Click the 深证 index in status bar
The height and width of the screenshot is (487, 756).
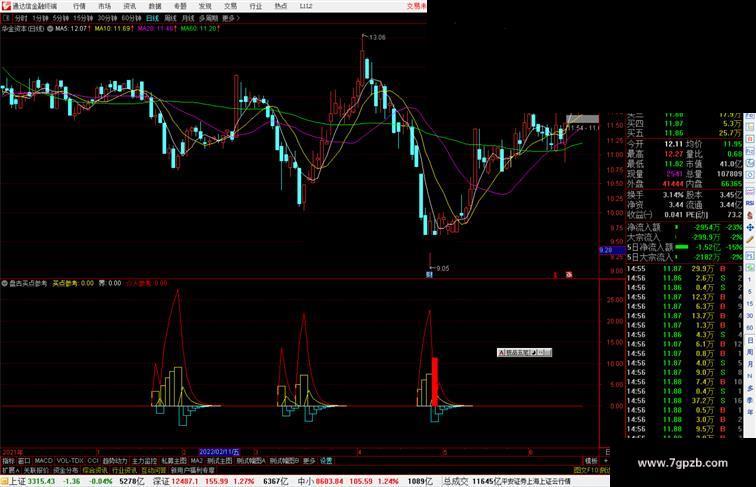point(161,481)
